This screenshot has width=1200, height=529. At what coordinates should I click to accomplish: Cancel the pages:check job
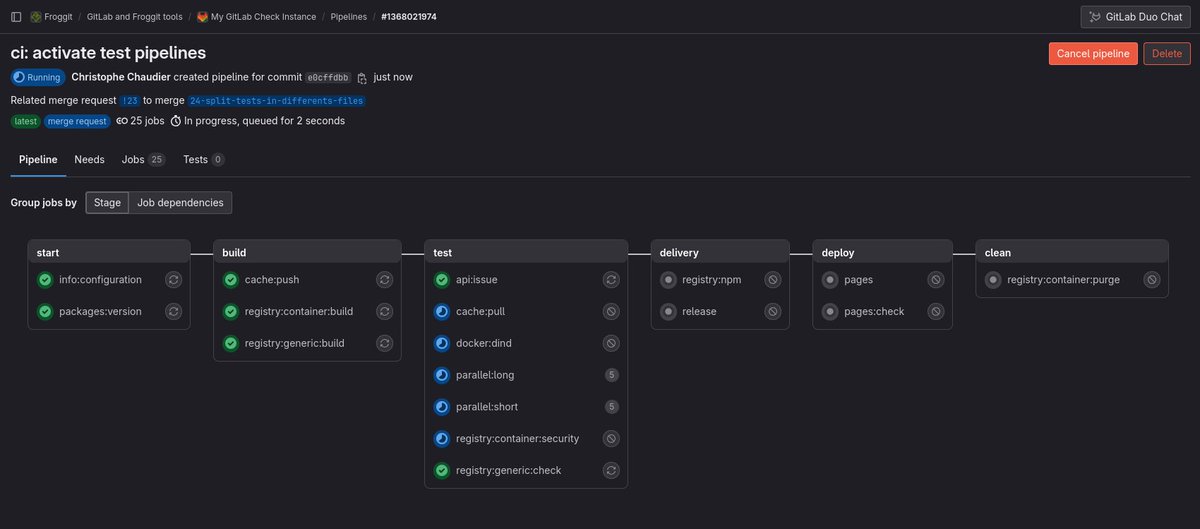click(935, 311)
